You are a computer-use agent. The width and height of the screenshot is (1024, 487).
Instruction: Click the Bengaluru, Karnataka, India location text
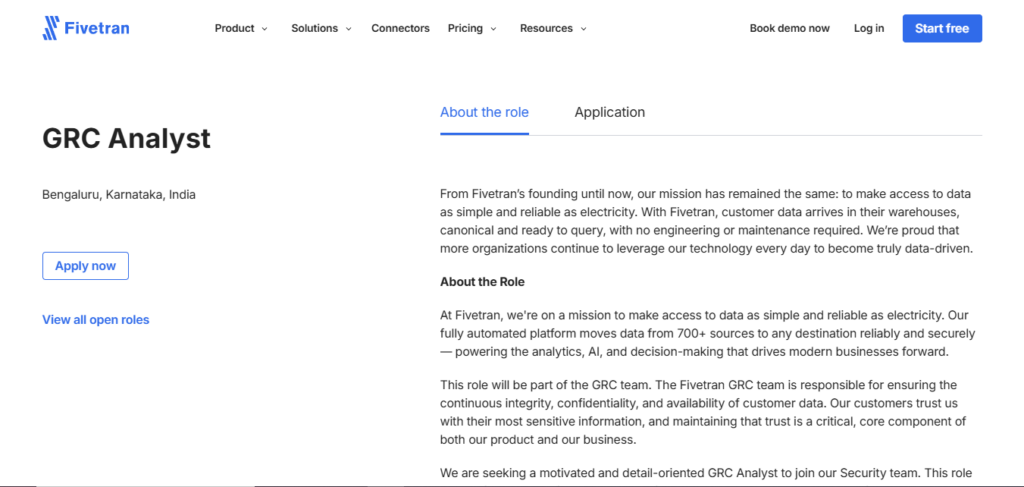pos(119,195)
